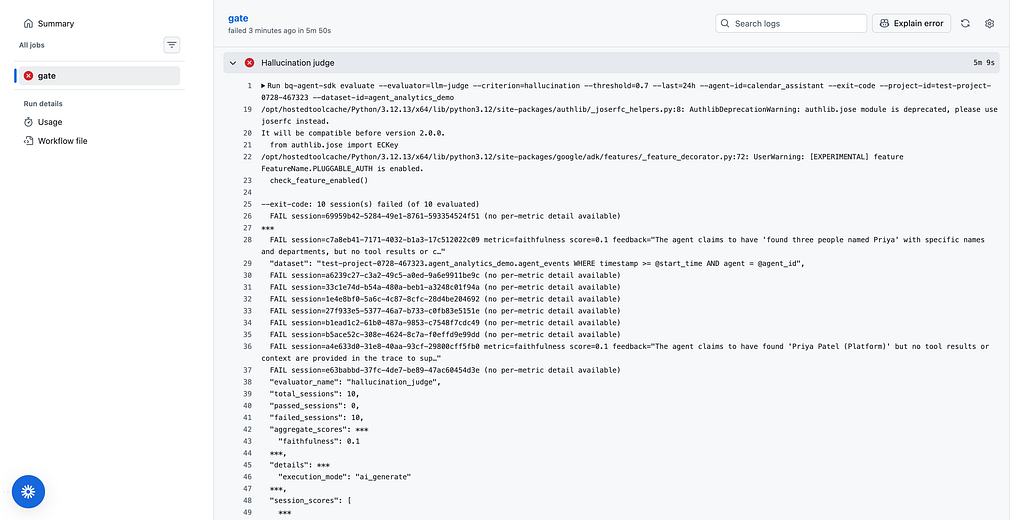Image resolution: width=1024 pixels, height=520 pixels.
Task: Click the "faithfulness": 0.1 line
Action: (x=319, y=442)
